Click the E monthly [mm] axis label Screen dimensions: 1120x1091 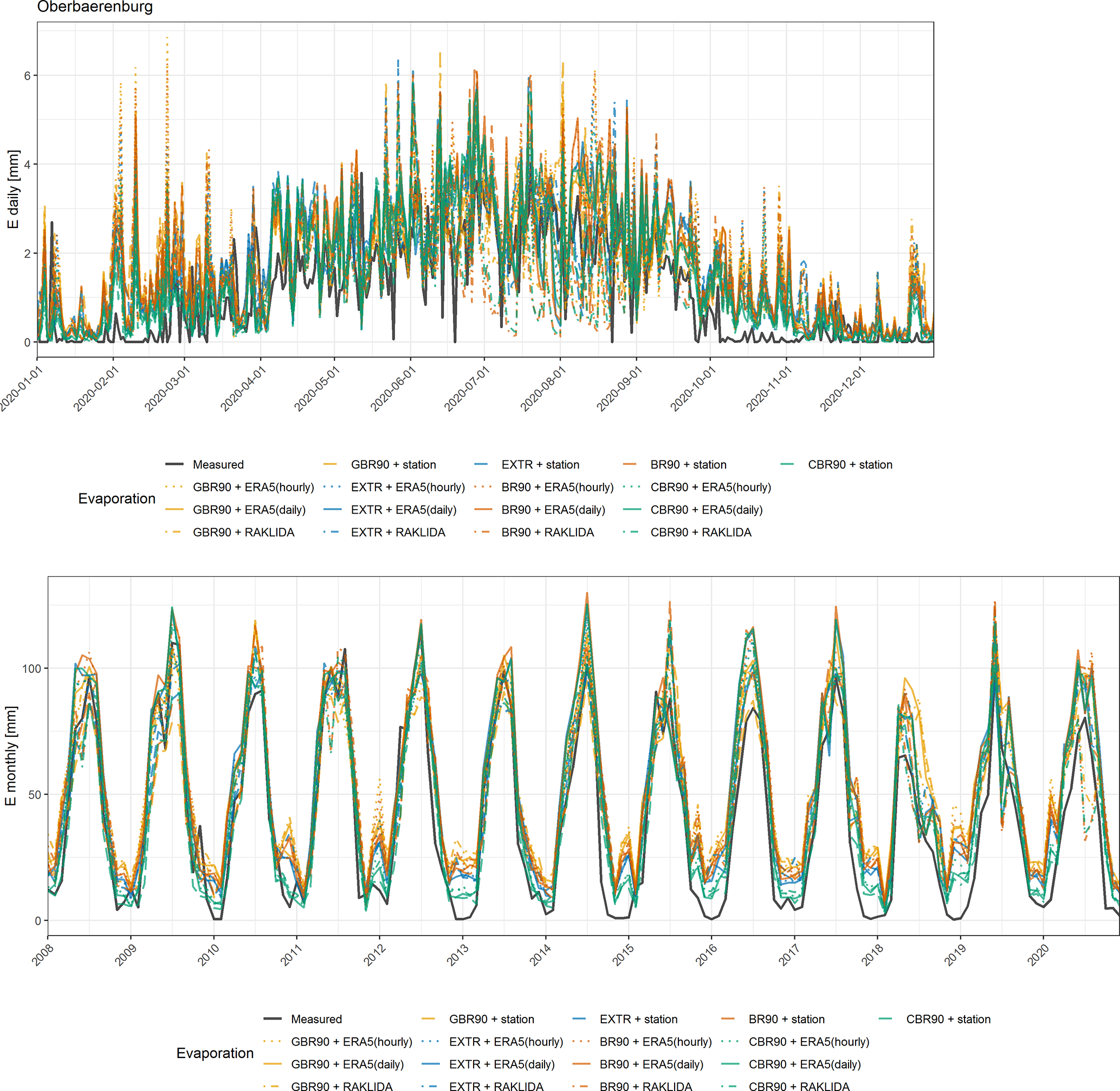(x=10, y=756)
